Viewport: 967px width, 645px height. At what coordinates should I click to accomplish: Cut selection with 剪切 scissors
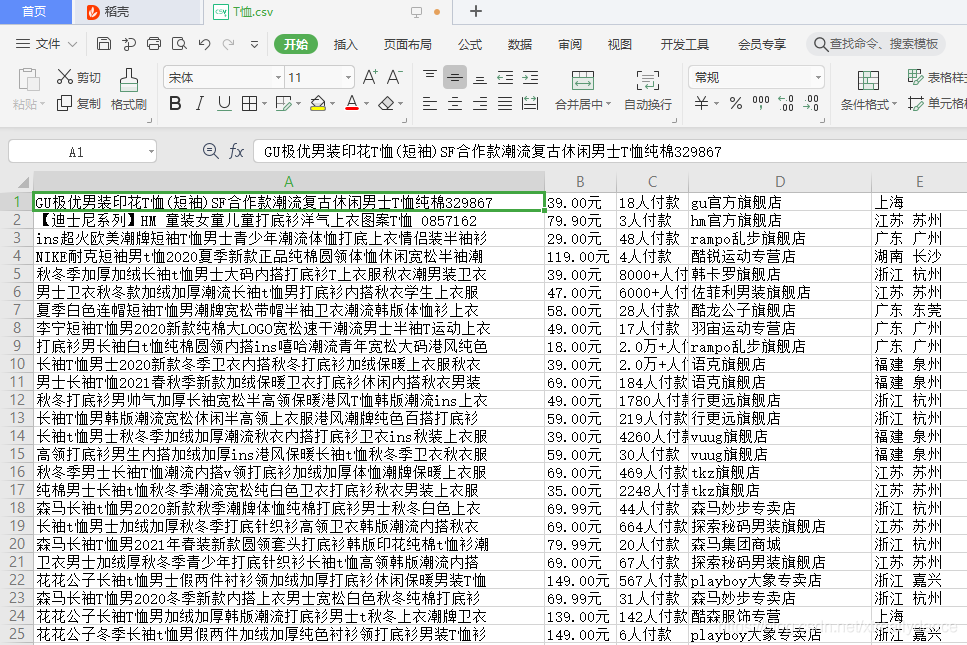pos(78,77)
